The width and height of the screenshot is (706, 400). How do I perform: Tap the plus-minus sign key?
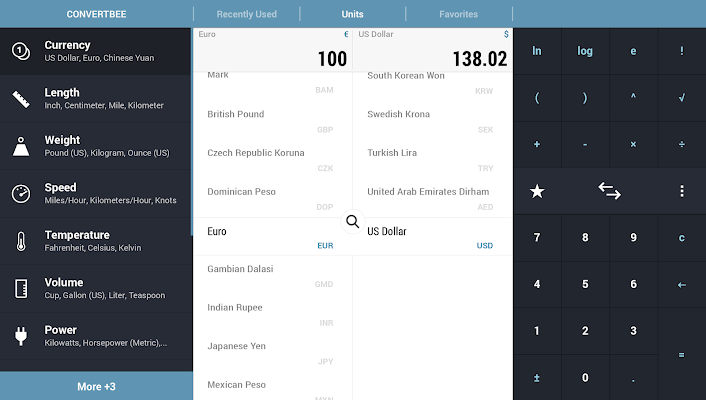coord(537,377)
